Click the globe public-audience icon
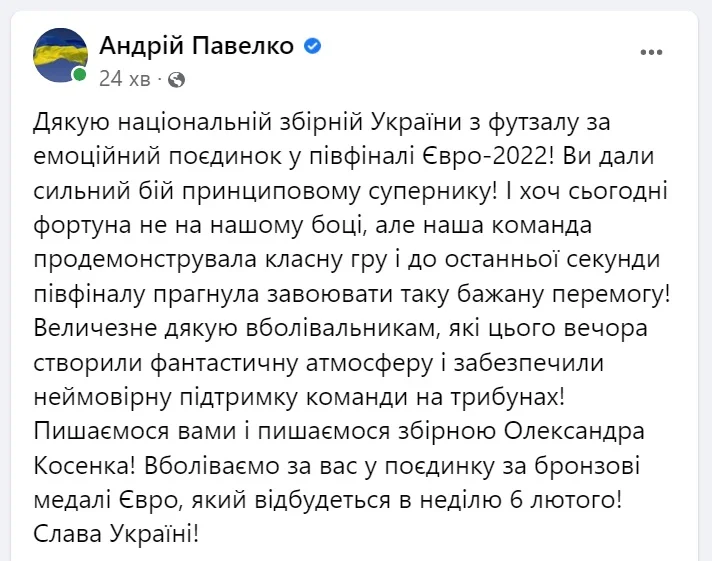 point(176,78)
